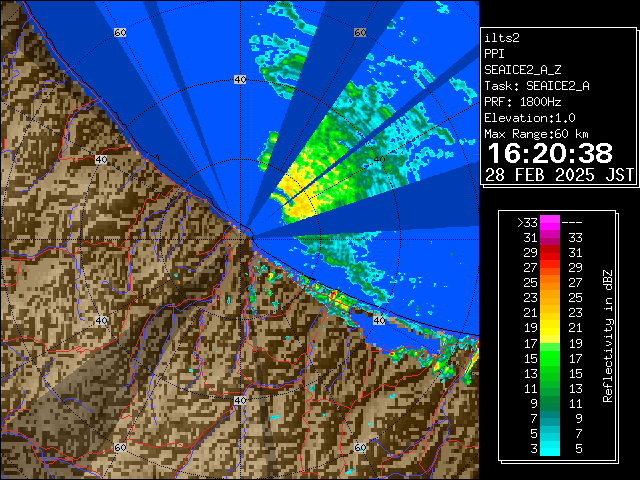Click the timestamp '16:20:38'
Image resolution: width=640 pixels, height=480 pixels.
(550, 153)
